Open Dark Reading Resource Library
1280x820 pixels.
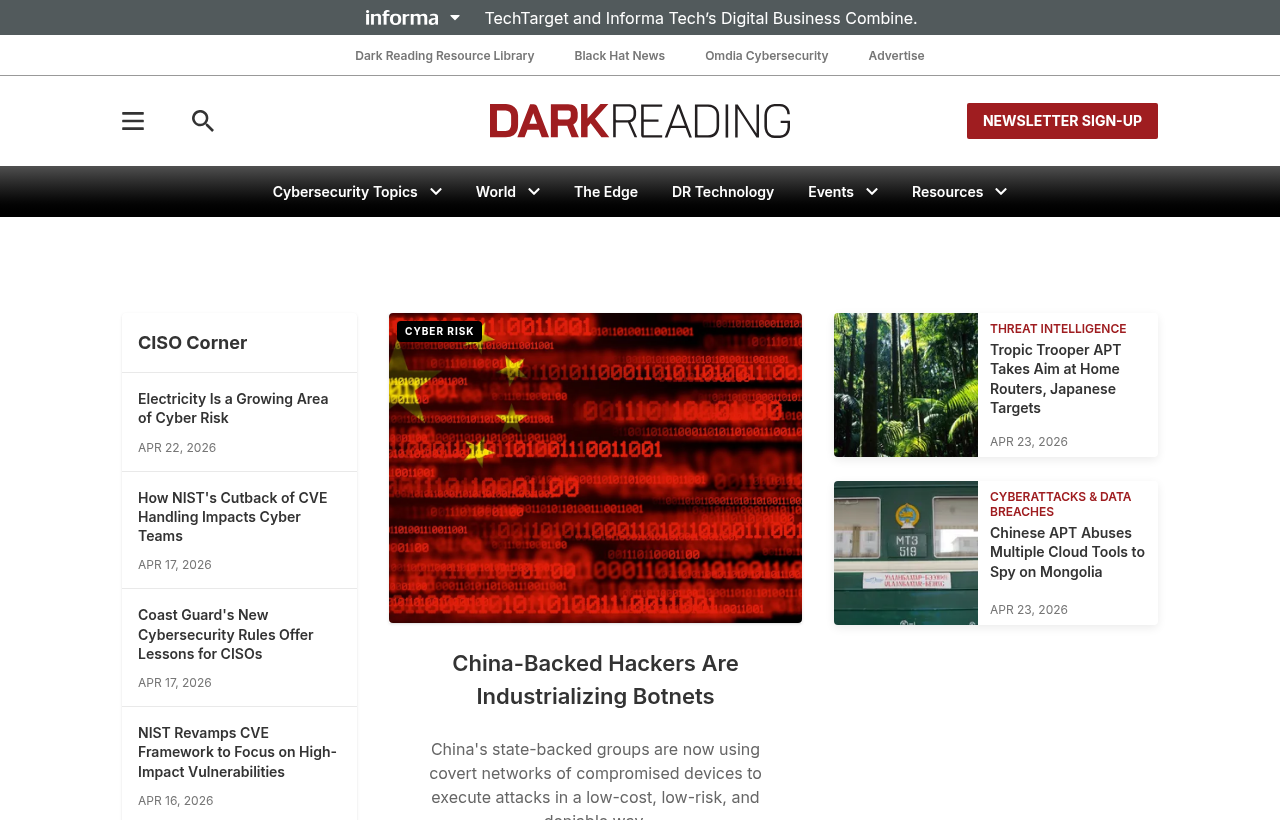pos(444,54)
